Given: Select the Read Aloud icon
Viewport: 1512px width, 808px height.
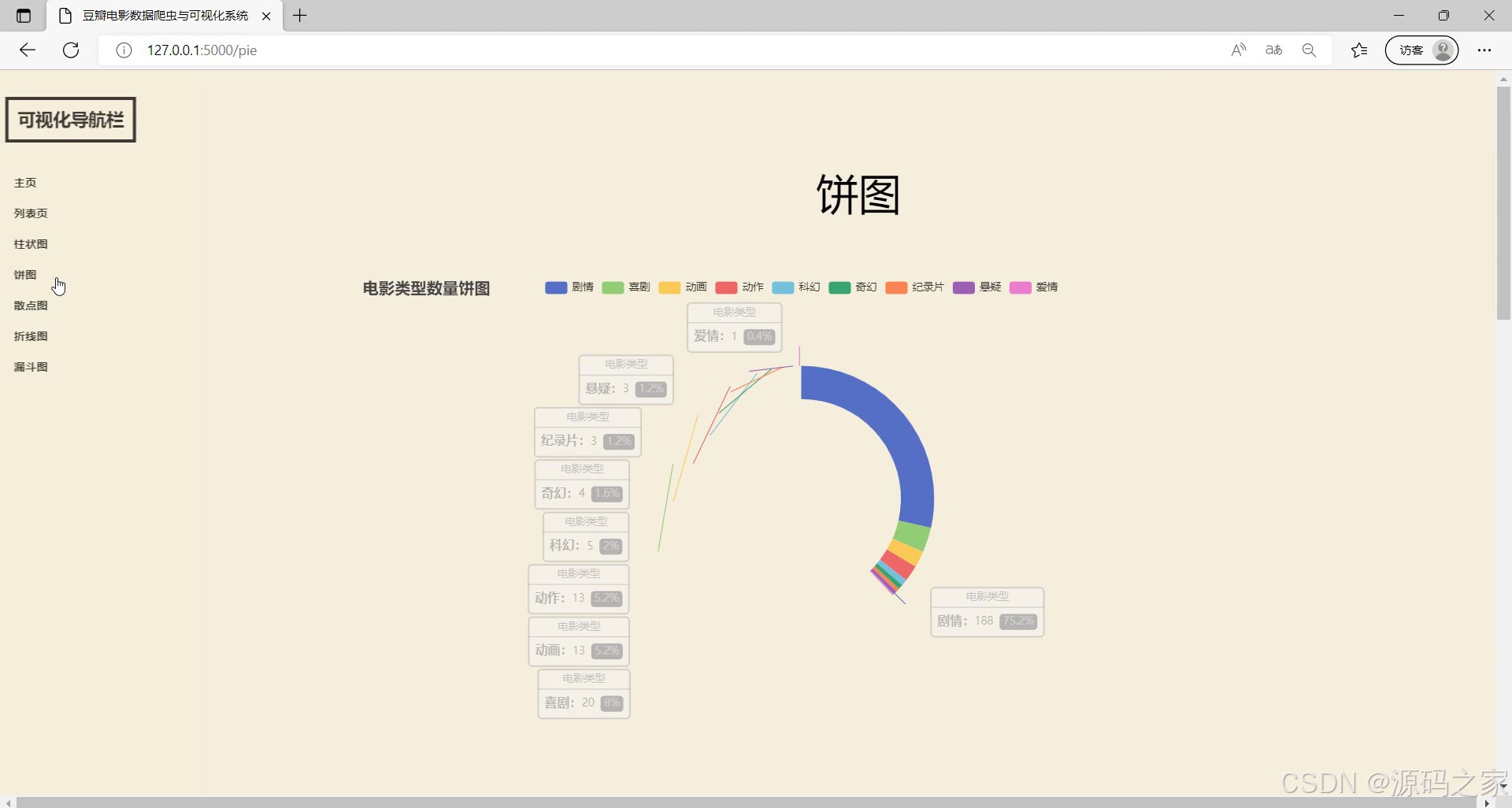Looking at the screenshot, I should pos(1238,50).
